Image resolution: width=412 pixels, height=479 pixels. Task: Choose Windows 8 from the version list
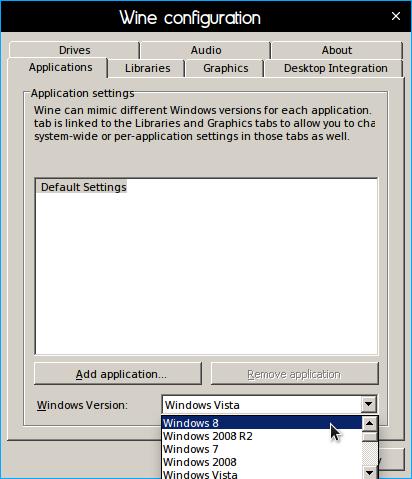click(x=262, y=423)
